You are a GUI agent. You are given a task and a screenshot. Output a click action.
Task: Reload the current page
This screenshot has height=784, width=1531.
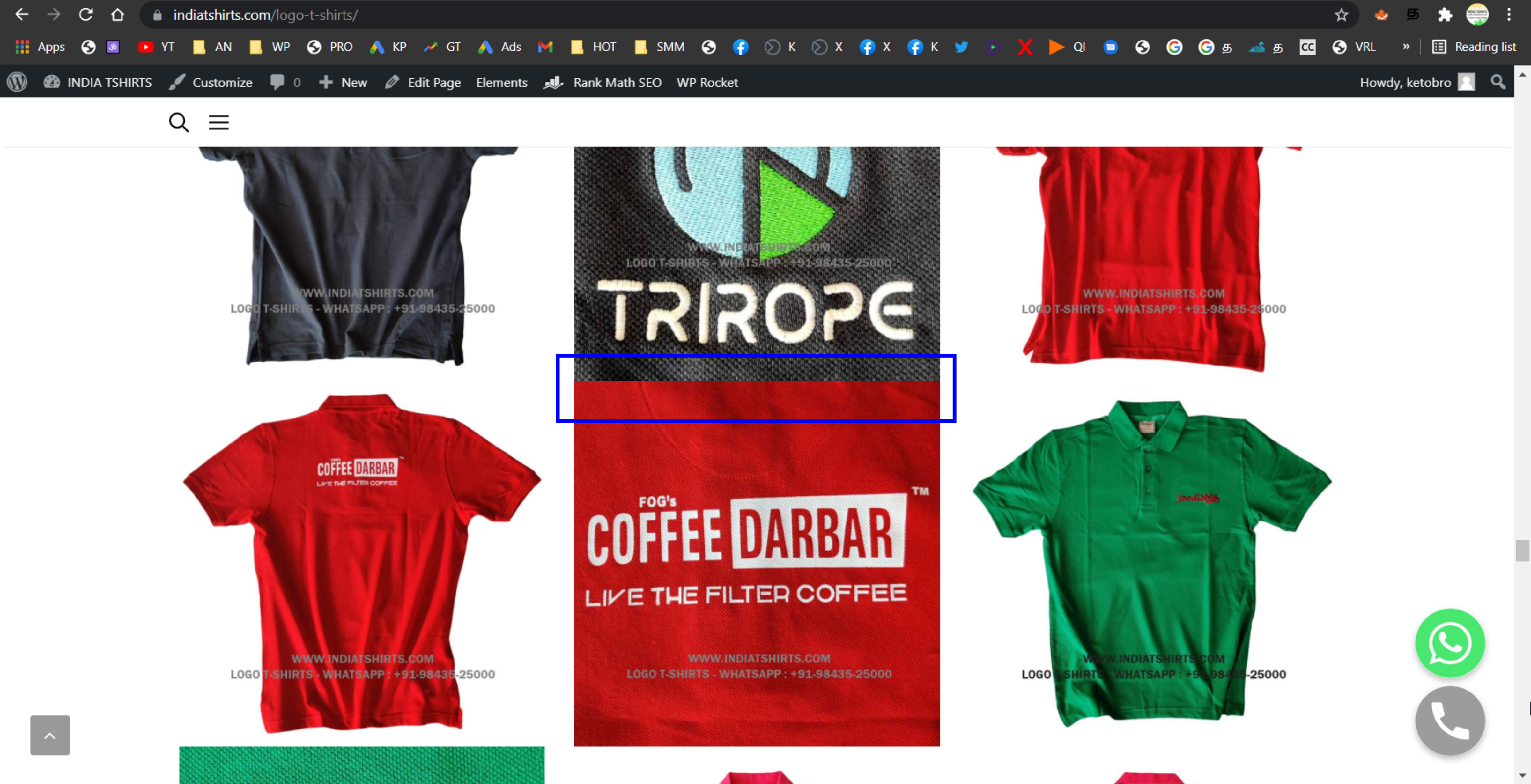click(85, 15)
